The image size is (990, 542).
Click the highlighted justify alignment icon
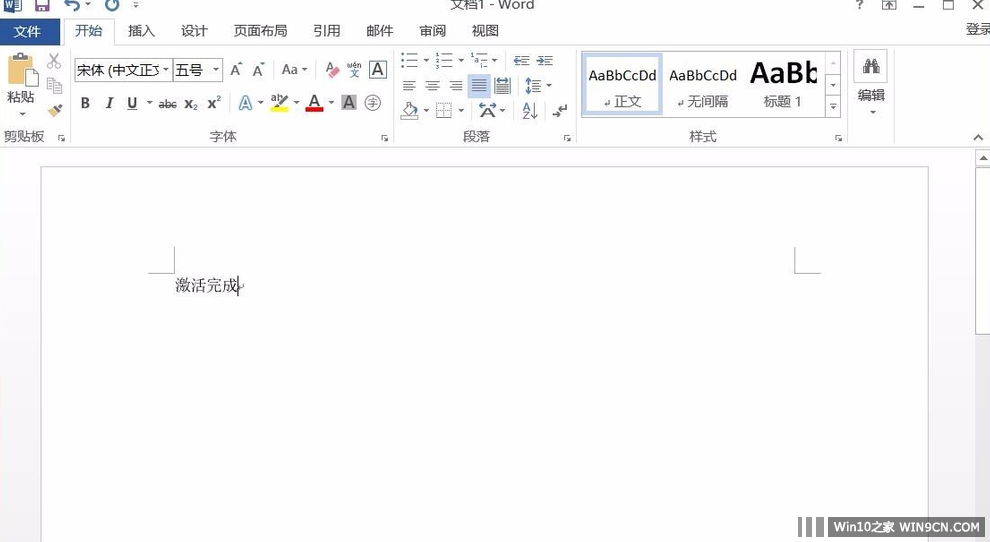479,86
